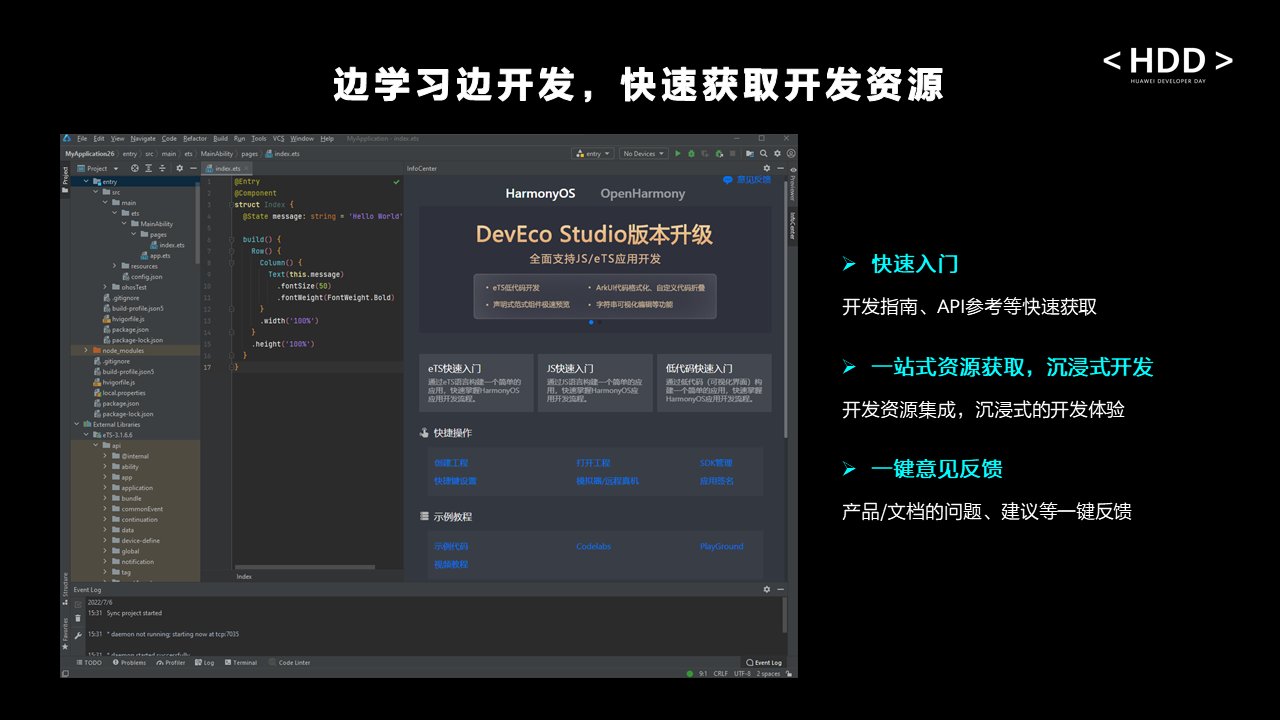Click the Codelabs link
This screenshot has width=1280, height=720.
593,546
